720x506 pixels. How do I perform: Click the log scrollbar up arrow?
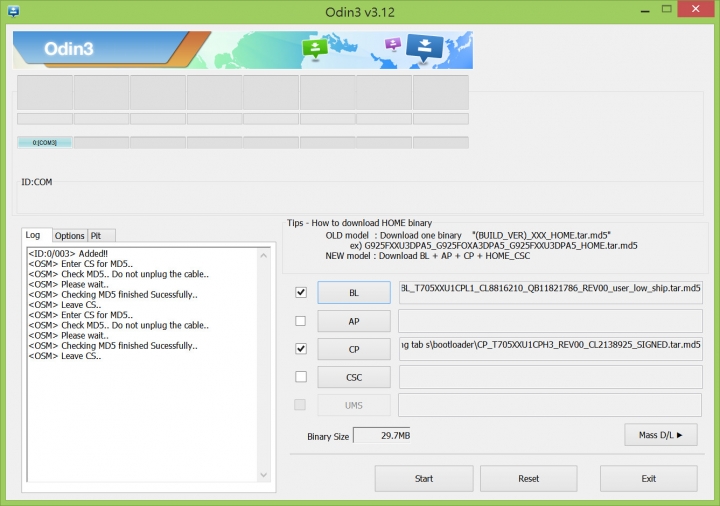(x=264, y=255)
